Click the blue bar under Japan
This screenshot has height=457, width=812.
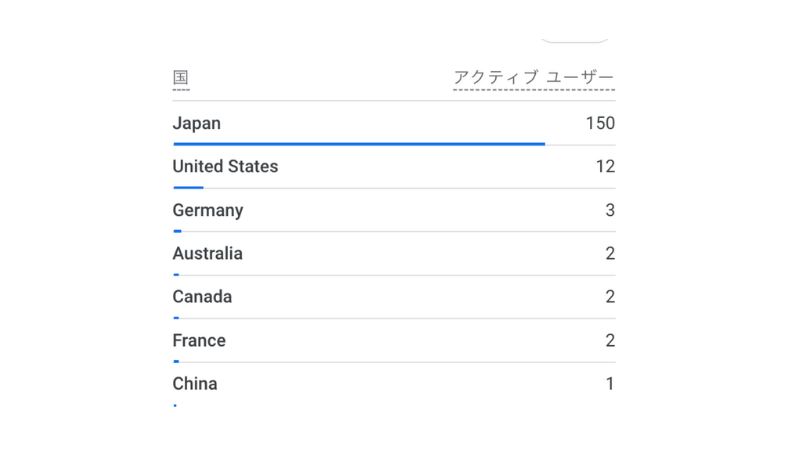coord(359,144)
